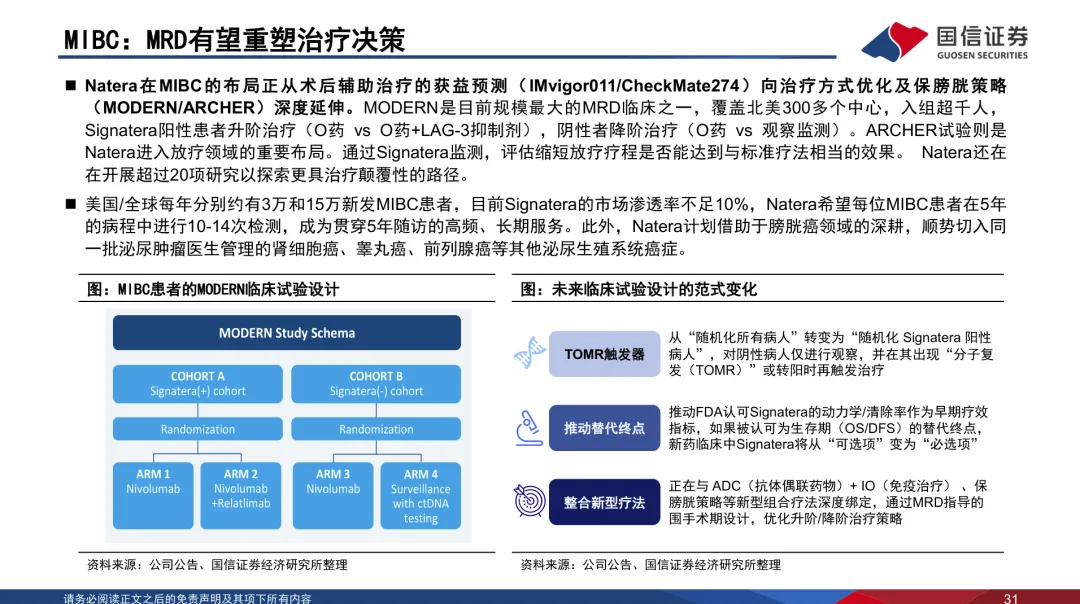Click the microscope icon beside 推动替代终点
This screenshot has height=604, width=1080.
528,428
